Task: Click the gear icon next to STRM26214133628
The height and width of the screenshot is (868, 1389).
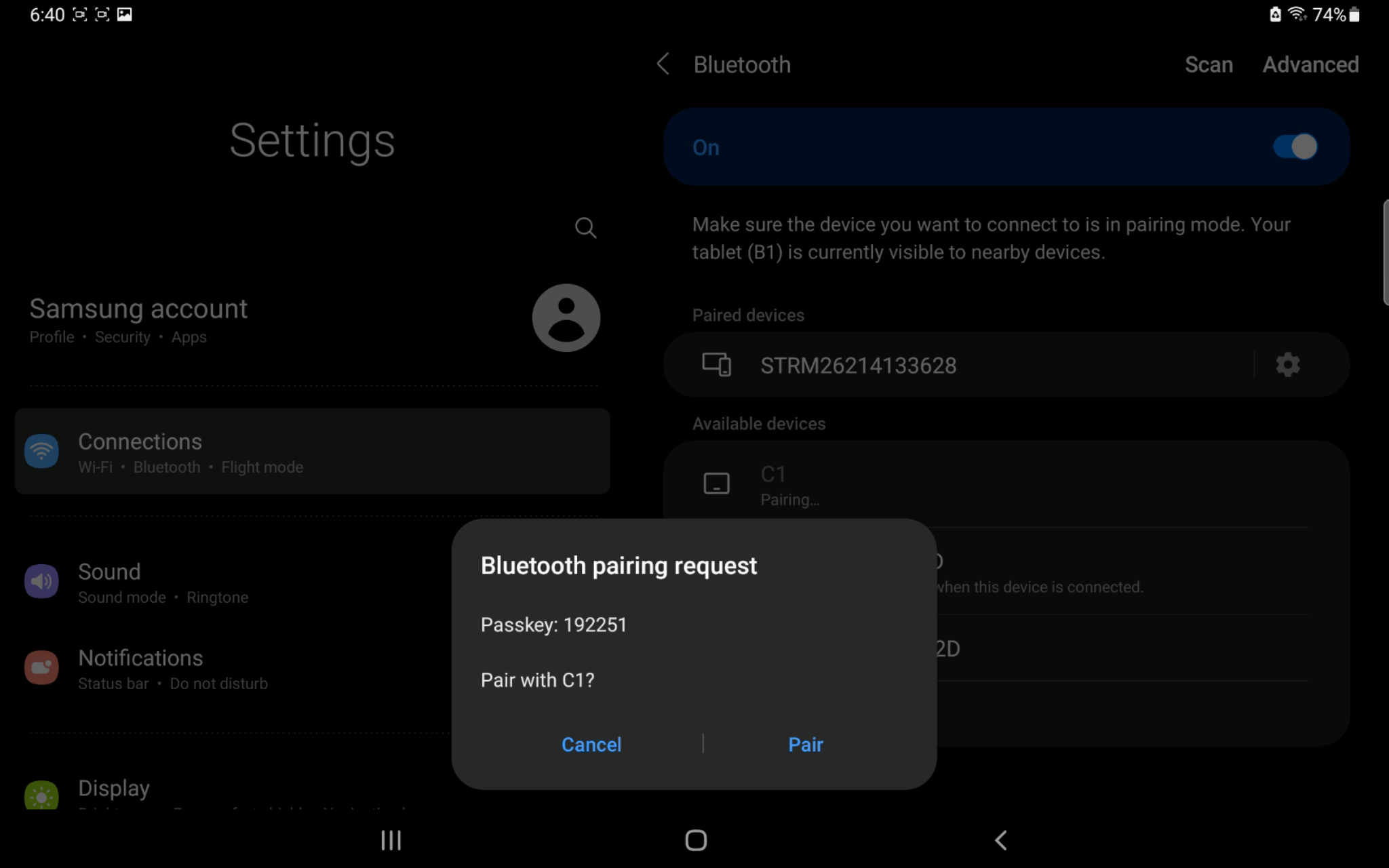Action: tap(1287, 365)
